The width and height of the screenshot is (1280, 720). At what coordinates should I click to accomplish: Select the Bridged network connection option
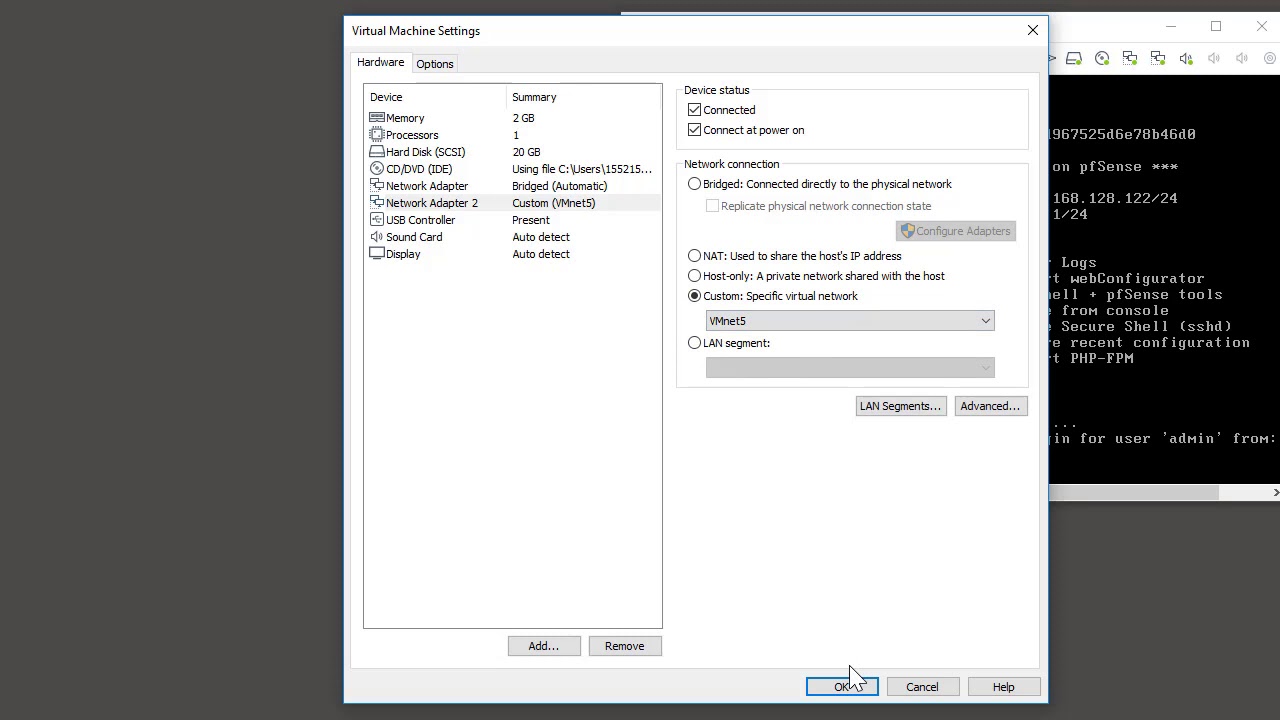(695, 184)
